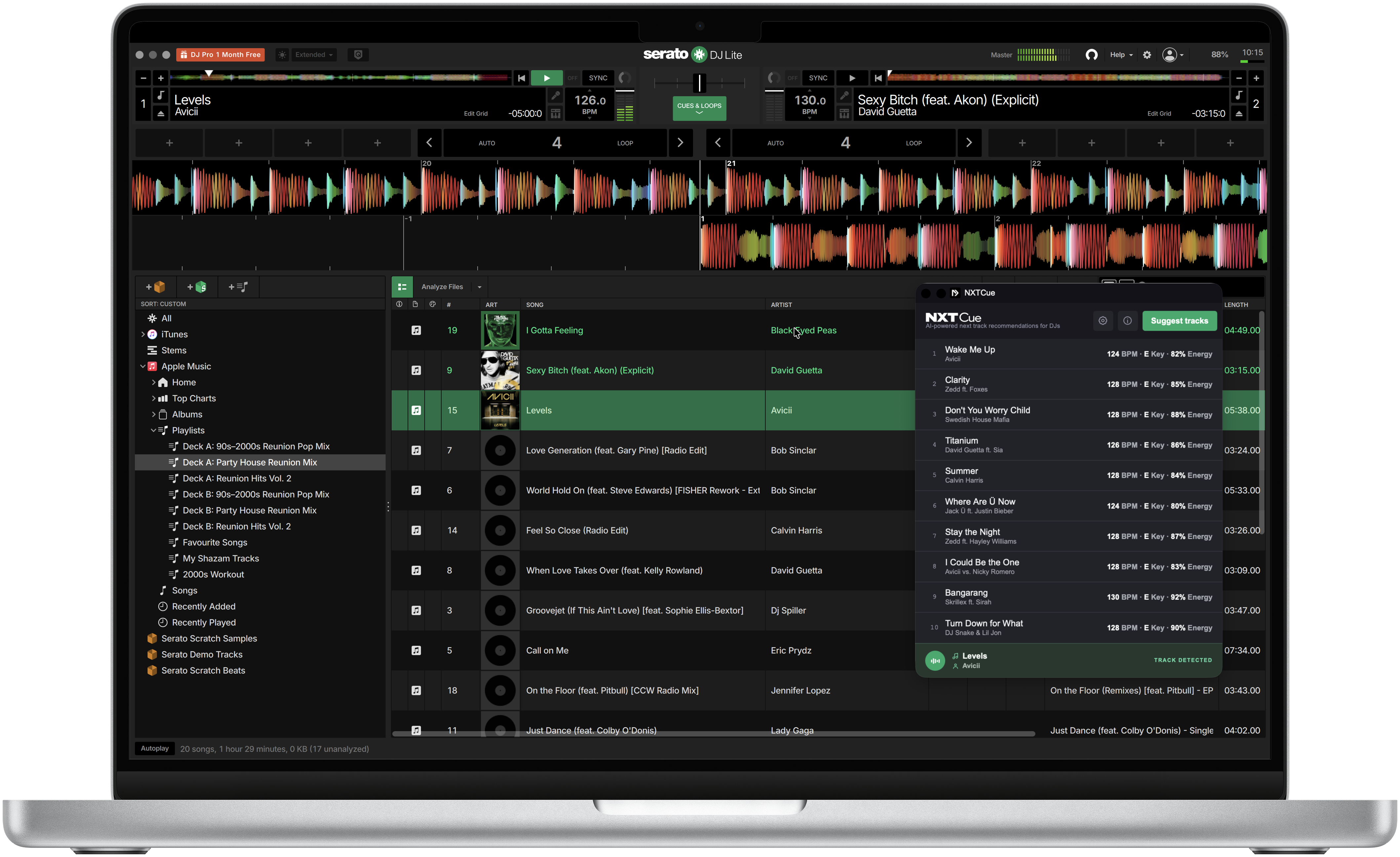Click deck 1 track overview waveform
The image size is (1400, 857).
click(340, 78)
